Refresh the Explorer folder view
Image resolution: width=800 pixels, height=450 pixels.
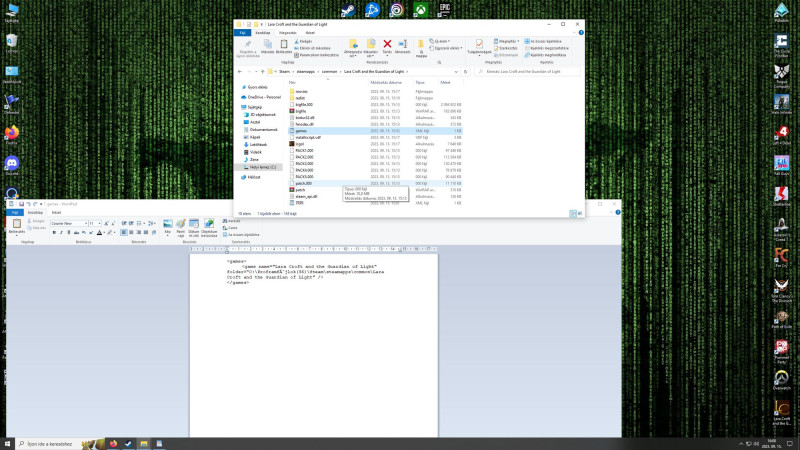point(465,72)
